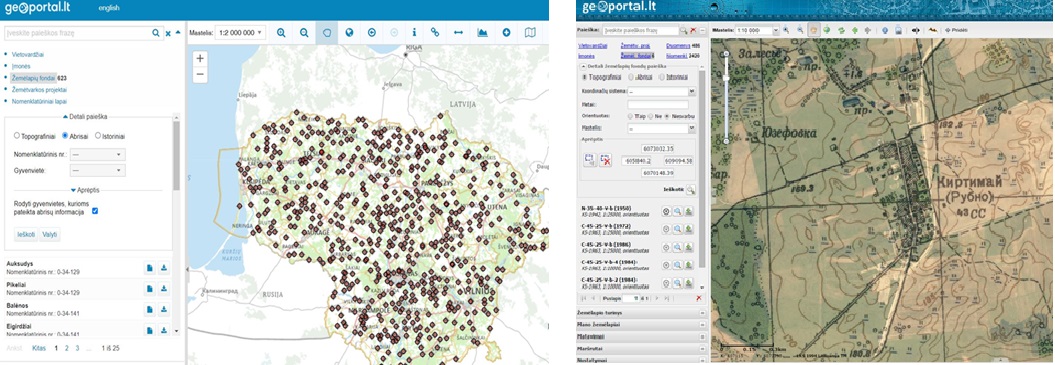
Task: Click the Metai input in right window
Action: point(658,104)
